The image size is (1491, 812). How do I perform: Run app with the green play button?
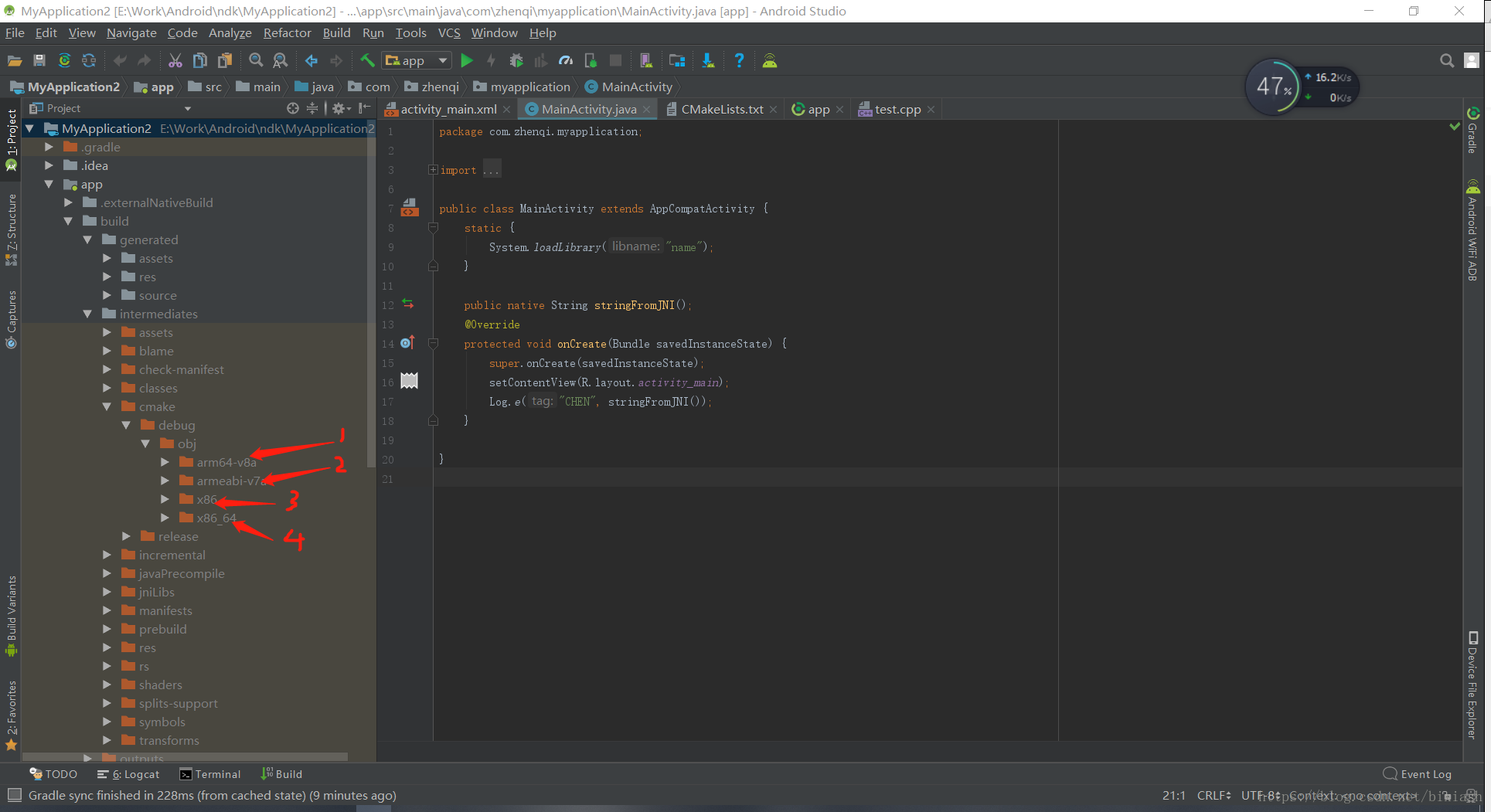(467, 60)
